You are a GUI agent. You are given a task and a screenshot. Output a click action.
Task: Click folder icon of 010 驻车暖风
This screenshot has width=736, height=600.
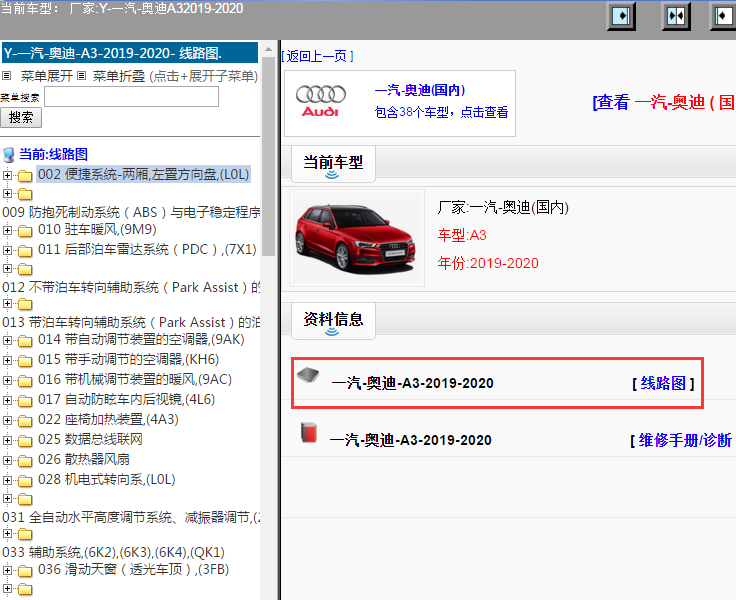coord(25,231)
